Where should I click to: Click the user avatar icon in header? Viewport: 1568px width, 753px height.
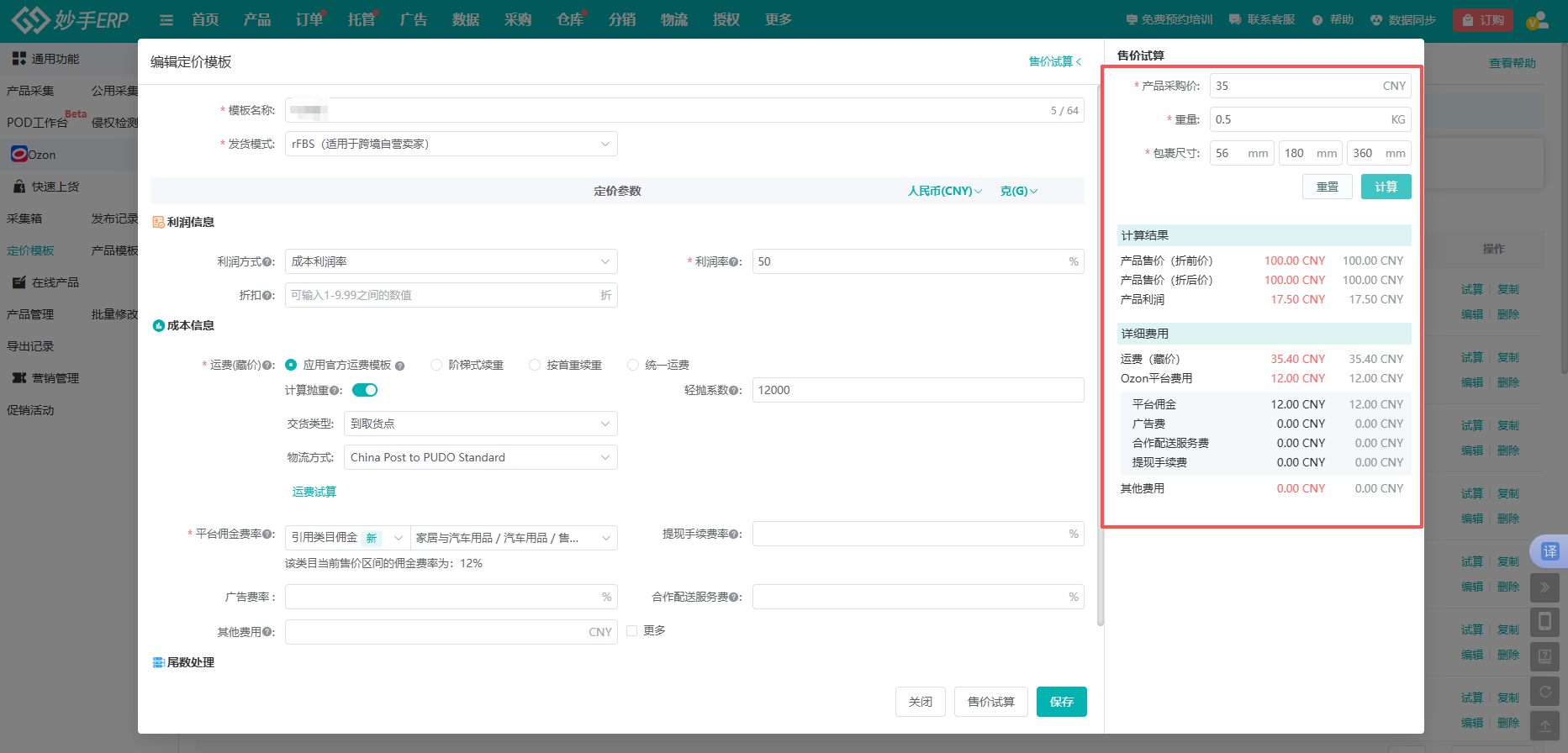click(1537, 20)
